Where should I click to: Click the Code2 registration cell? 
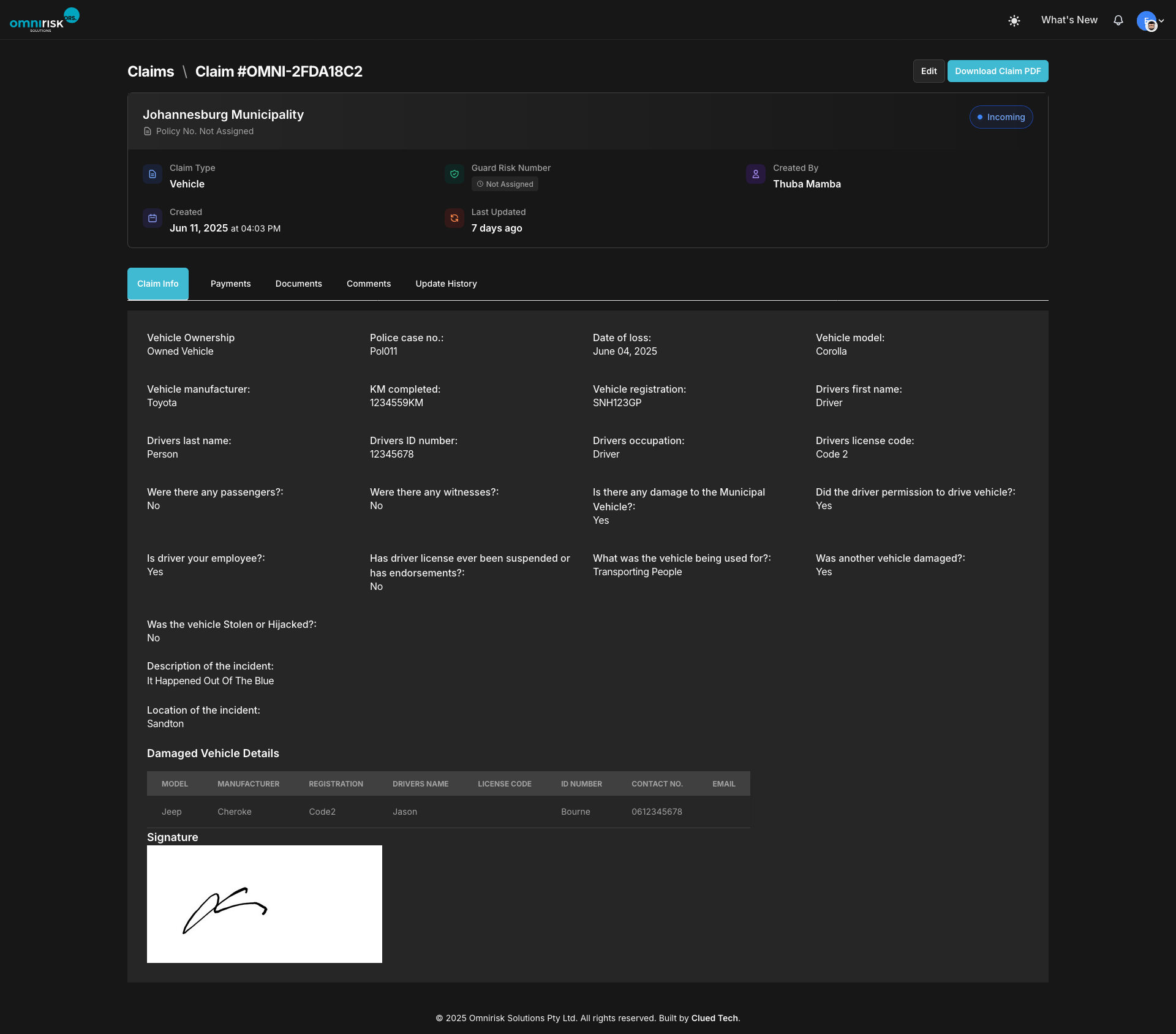pos(322,812)
